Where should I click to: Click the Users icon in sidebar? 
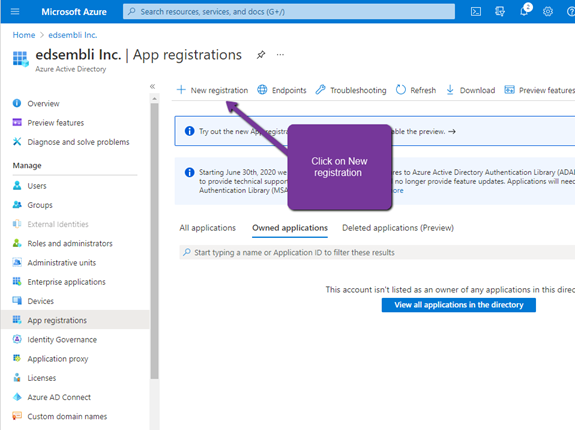coord(17,185)
